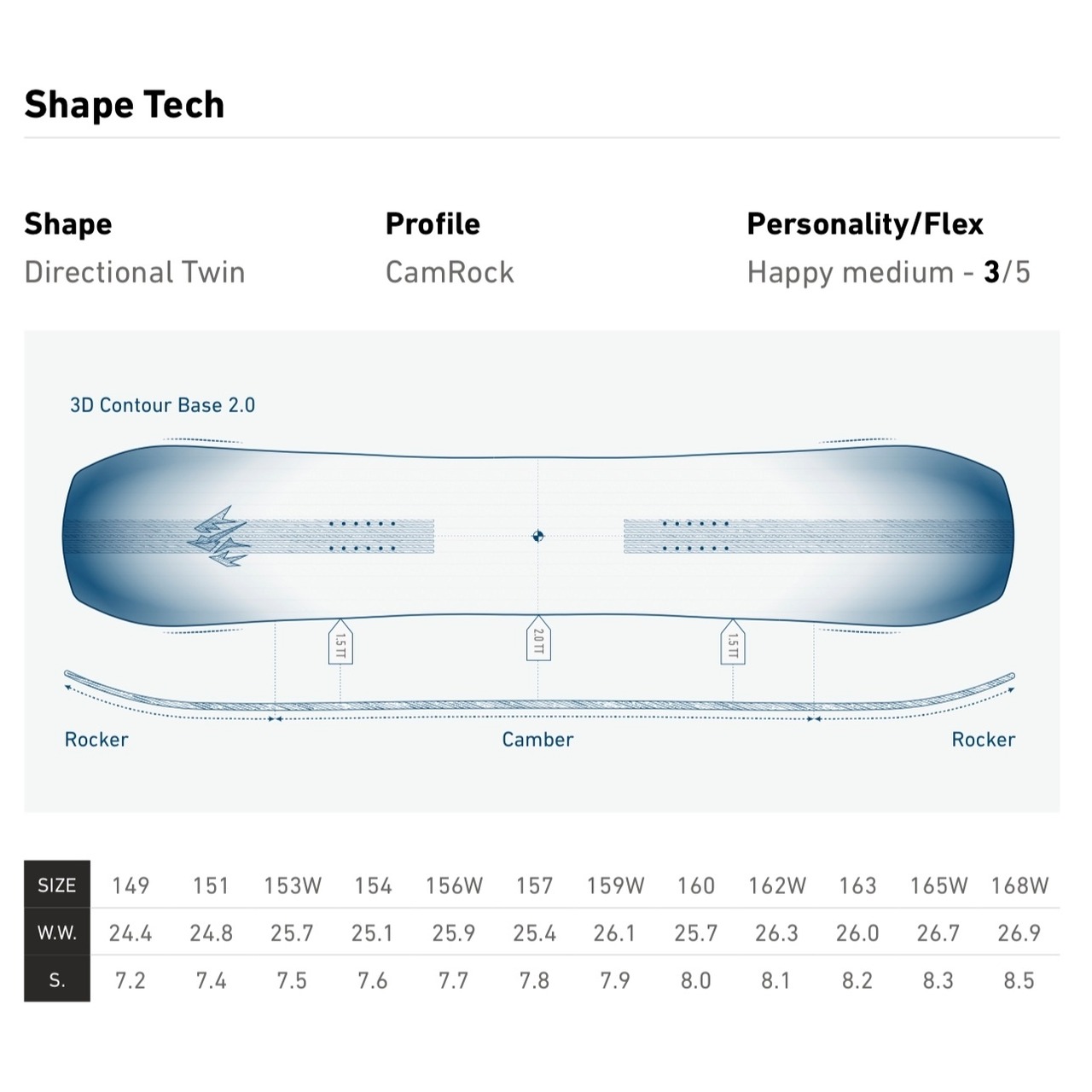Screen dimensions: 1092x1092
Task: Select the Directional Twin shape value
Action: [135, 272]
